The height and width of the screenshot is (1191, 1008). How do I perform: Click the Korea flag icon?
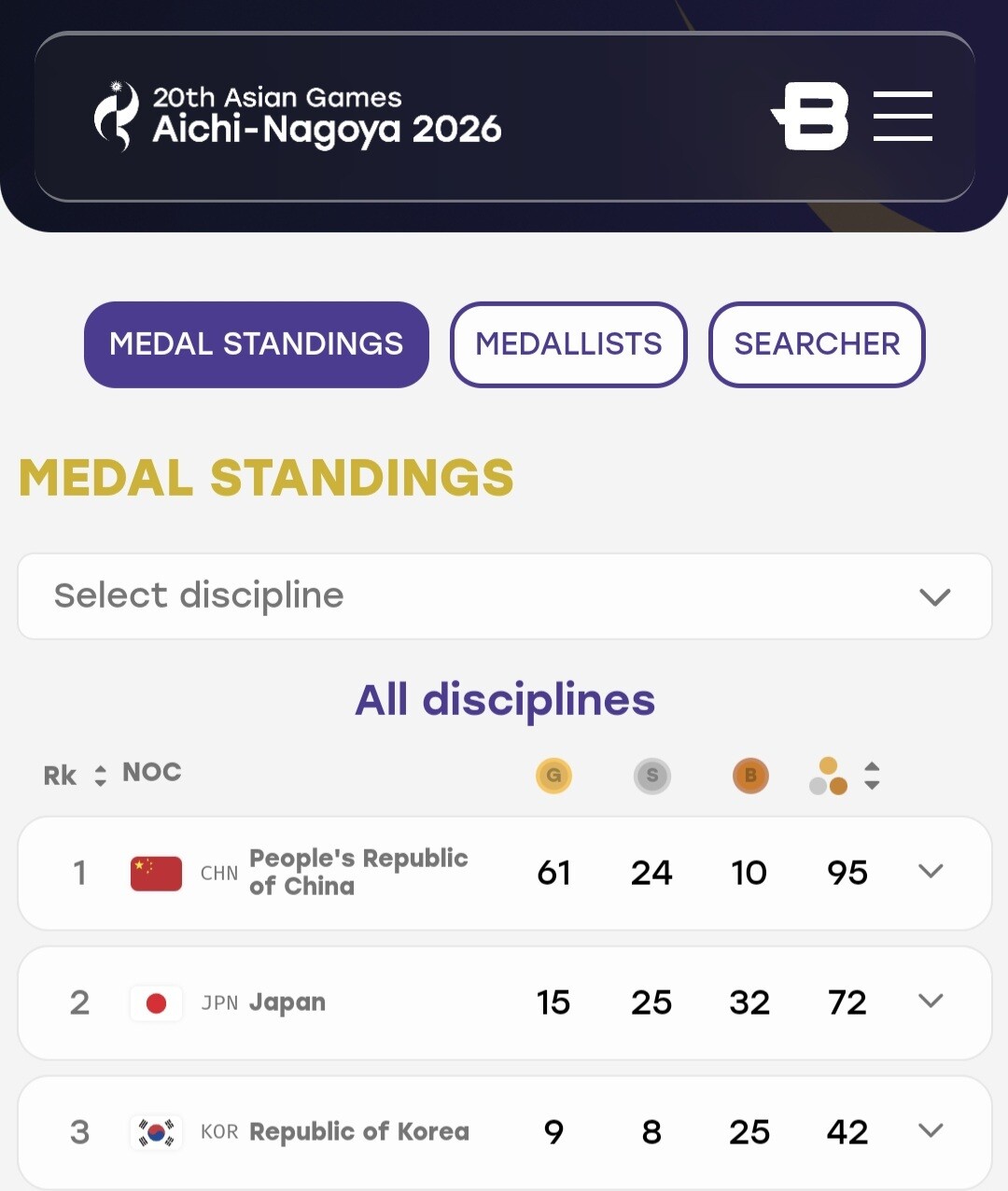[x=156, y=1133]
